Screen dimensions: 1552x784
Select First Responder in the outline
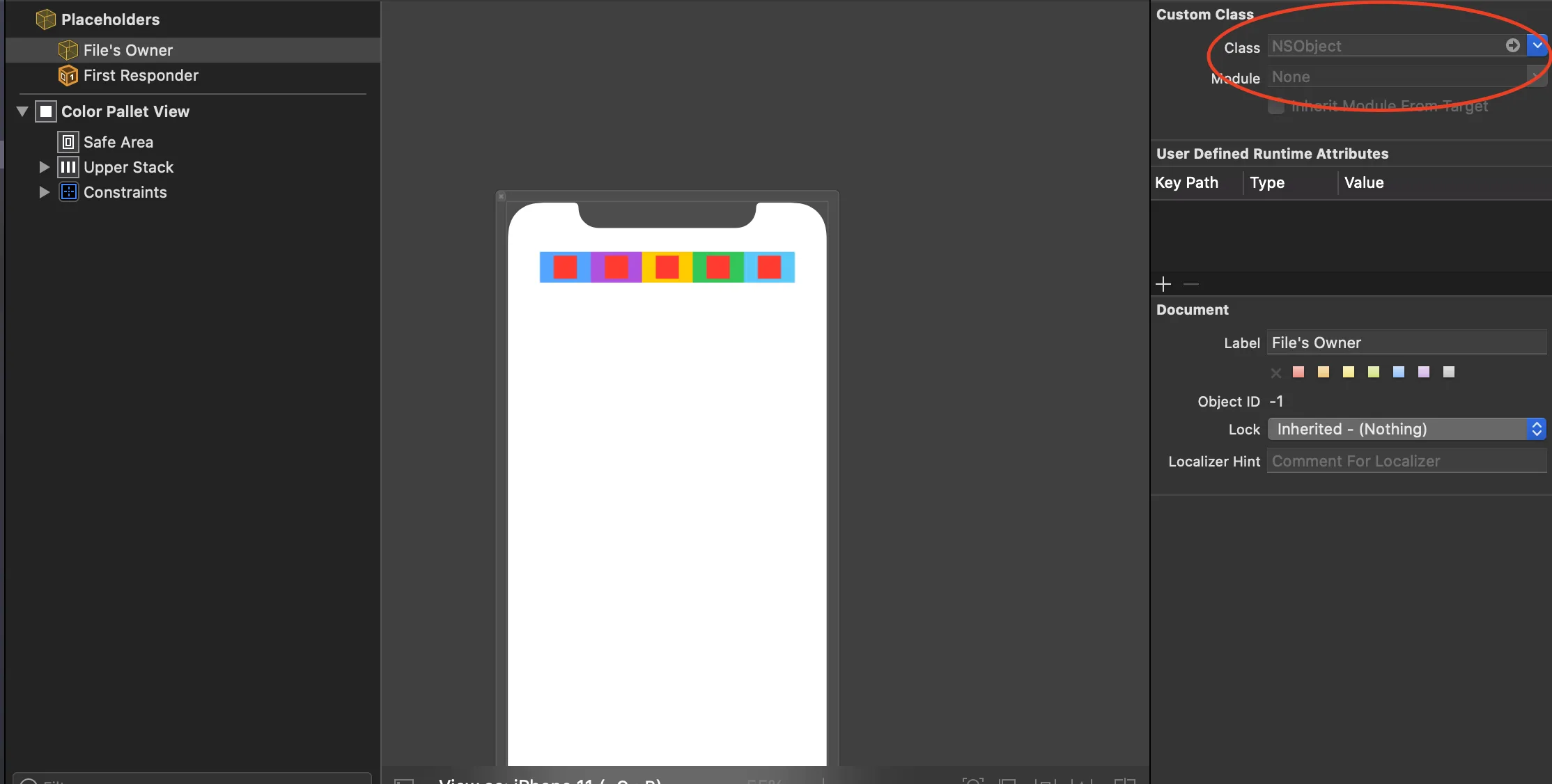point(141,75)
